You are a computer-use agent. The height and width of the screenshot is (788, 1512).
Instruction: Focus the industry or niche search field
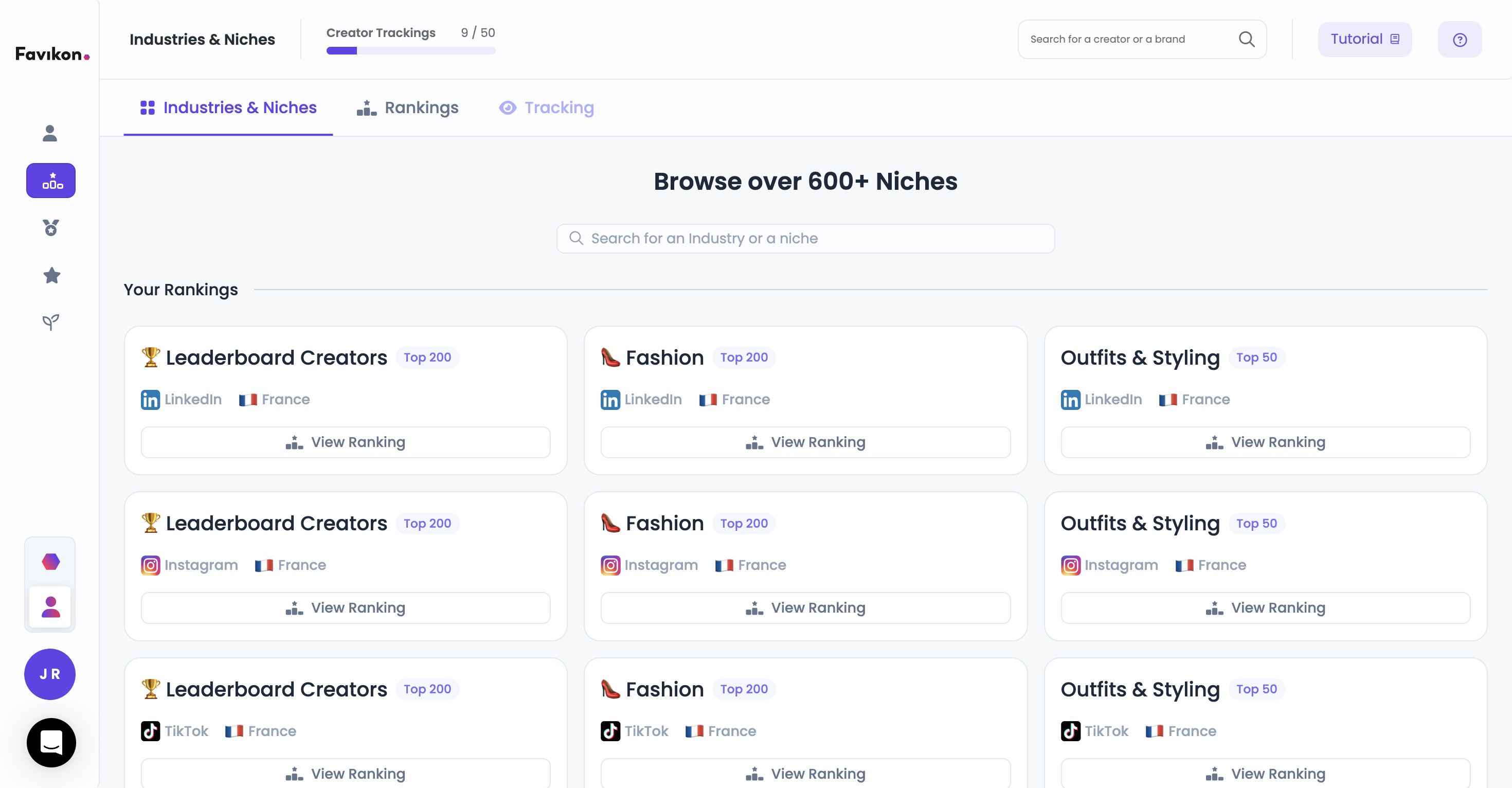click(x=805, y=238)
